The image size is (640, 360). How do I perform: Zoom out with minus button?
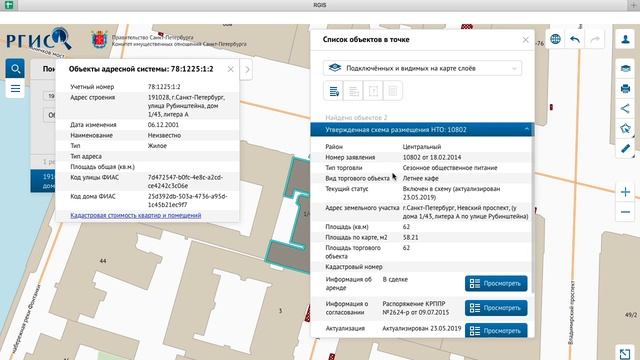pyautogui.click(x=625, y=212)
